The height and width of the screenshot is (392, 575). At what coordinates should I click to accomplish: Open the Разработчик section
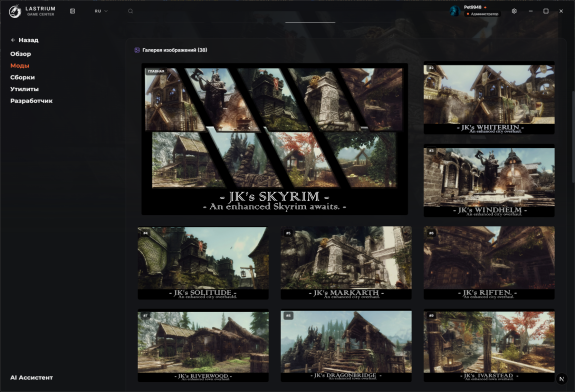pyautogui.click(x=32, y=101)
